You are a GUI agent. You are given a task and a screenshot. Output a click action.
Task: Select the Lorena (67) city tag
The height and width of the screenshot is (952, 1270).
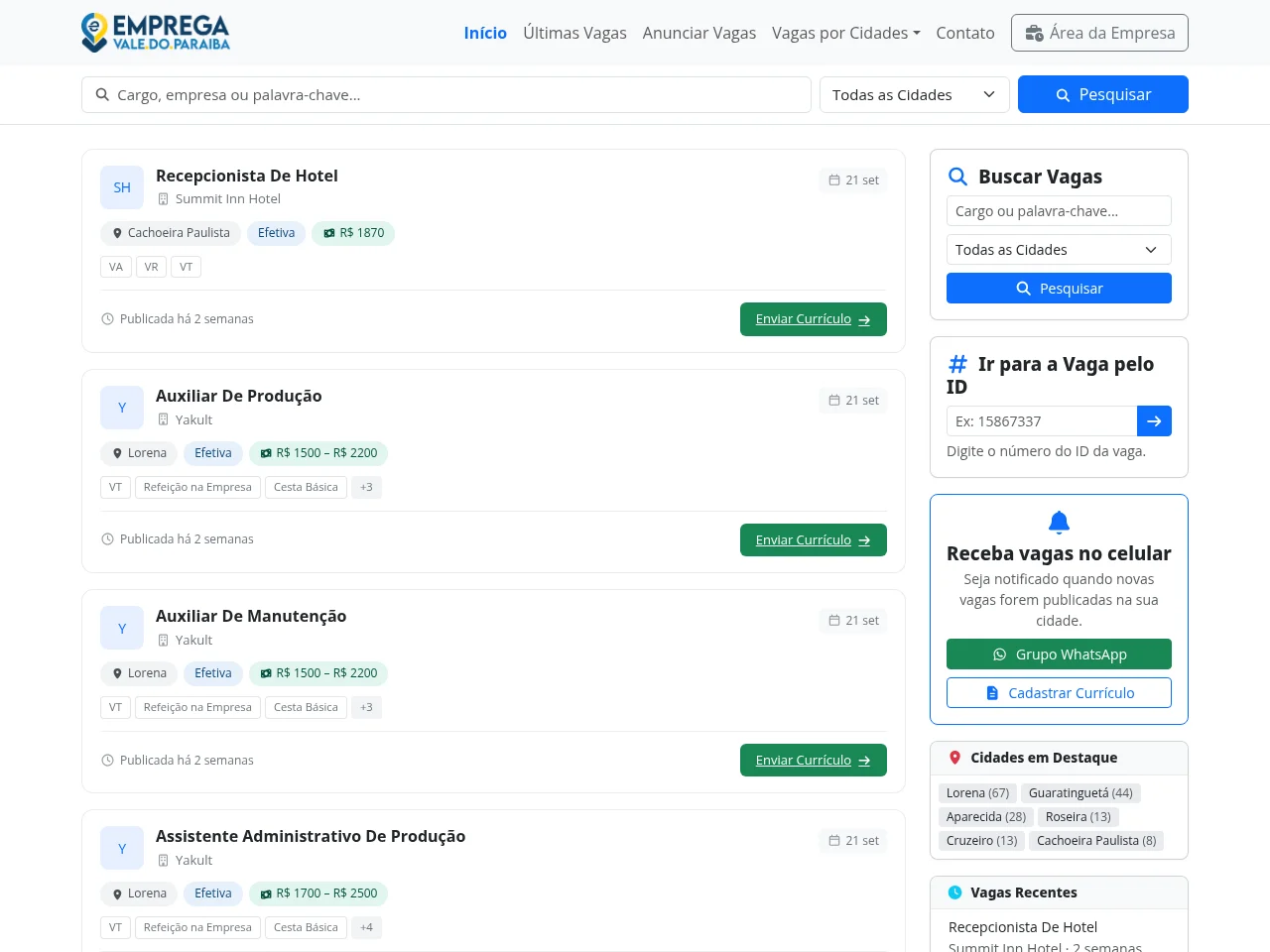point(977,793)
